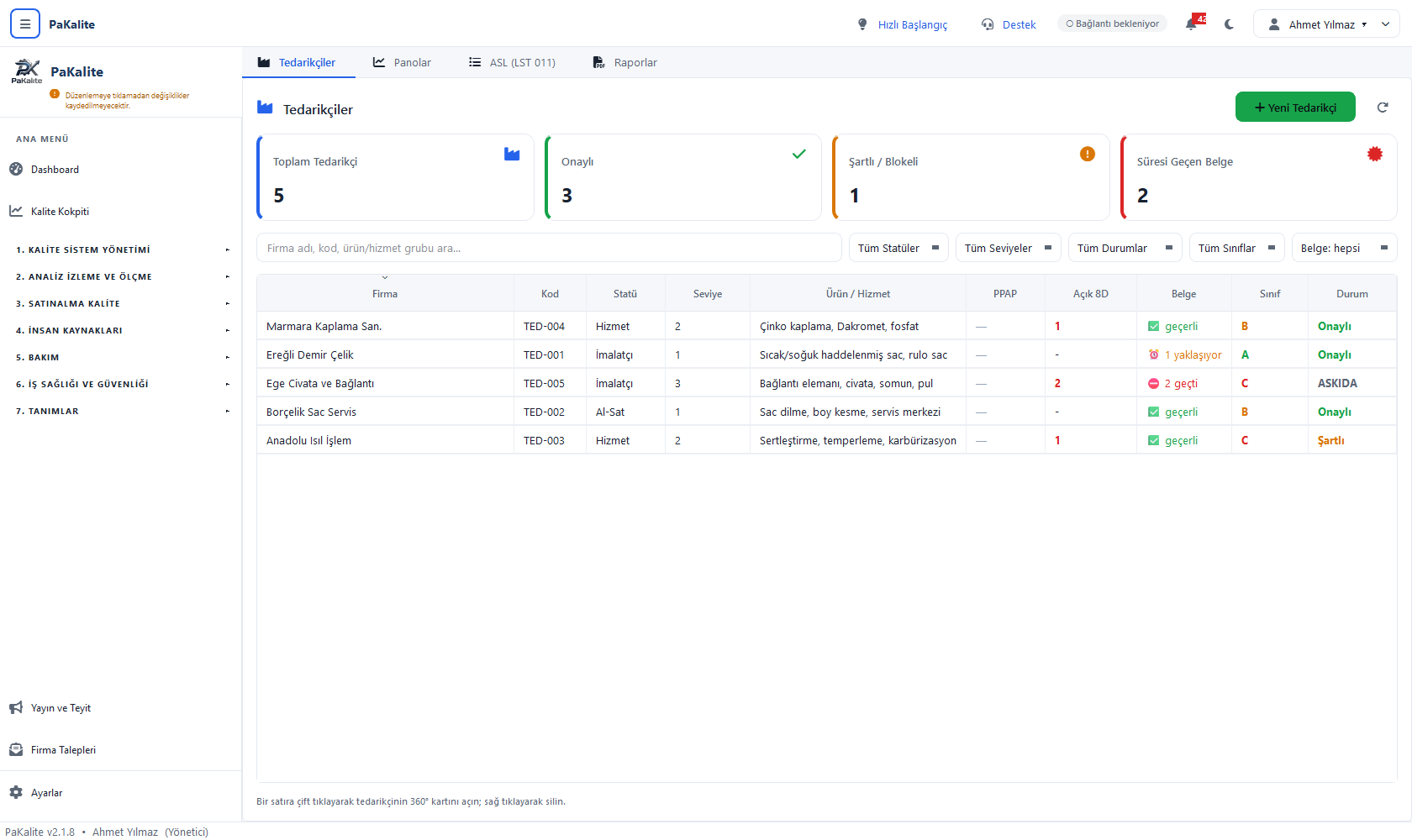Click the supplier search input field
Screen dimensions: 1412x840
[549, 248]
